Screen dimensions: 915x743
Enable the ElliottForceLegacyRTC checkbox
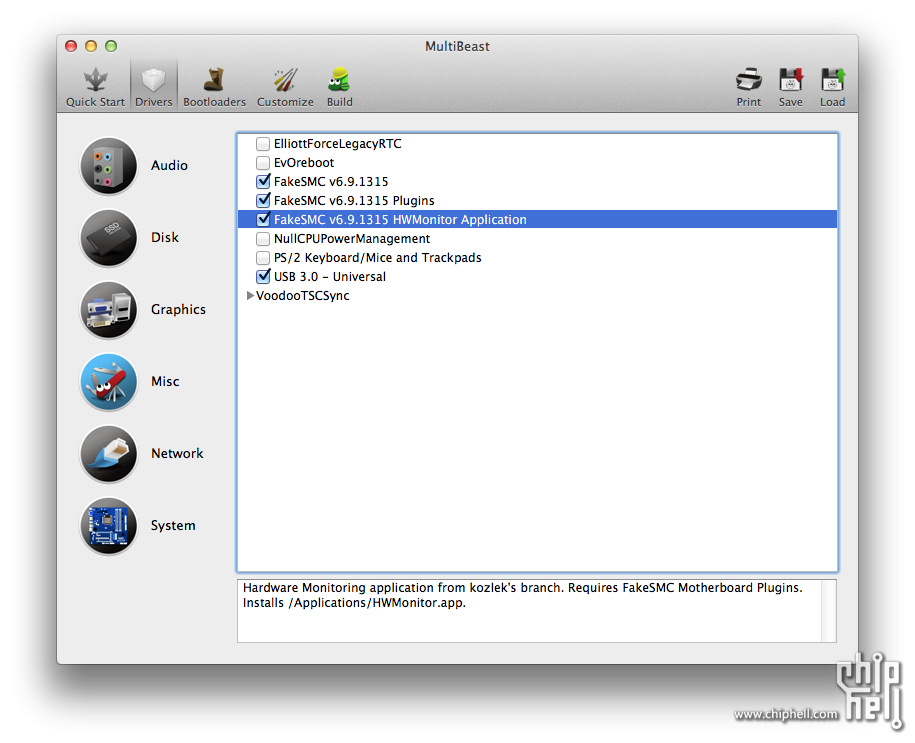[263, 144]
